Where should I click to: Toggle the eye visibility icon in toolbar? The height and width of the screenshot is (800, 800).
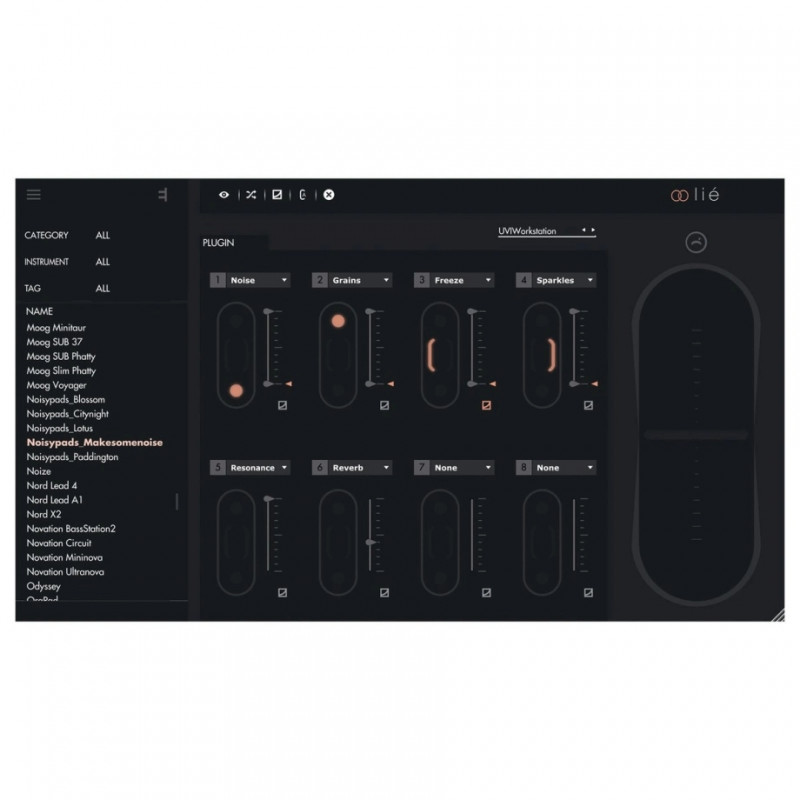tap(224, 195)
